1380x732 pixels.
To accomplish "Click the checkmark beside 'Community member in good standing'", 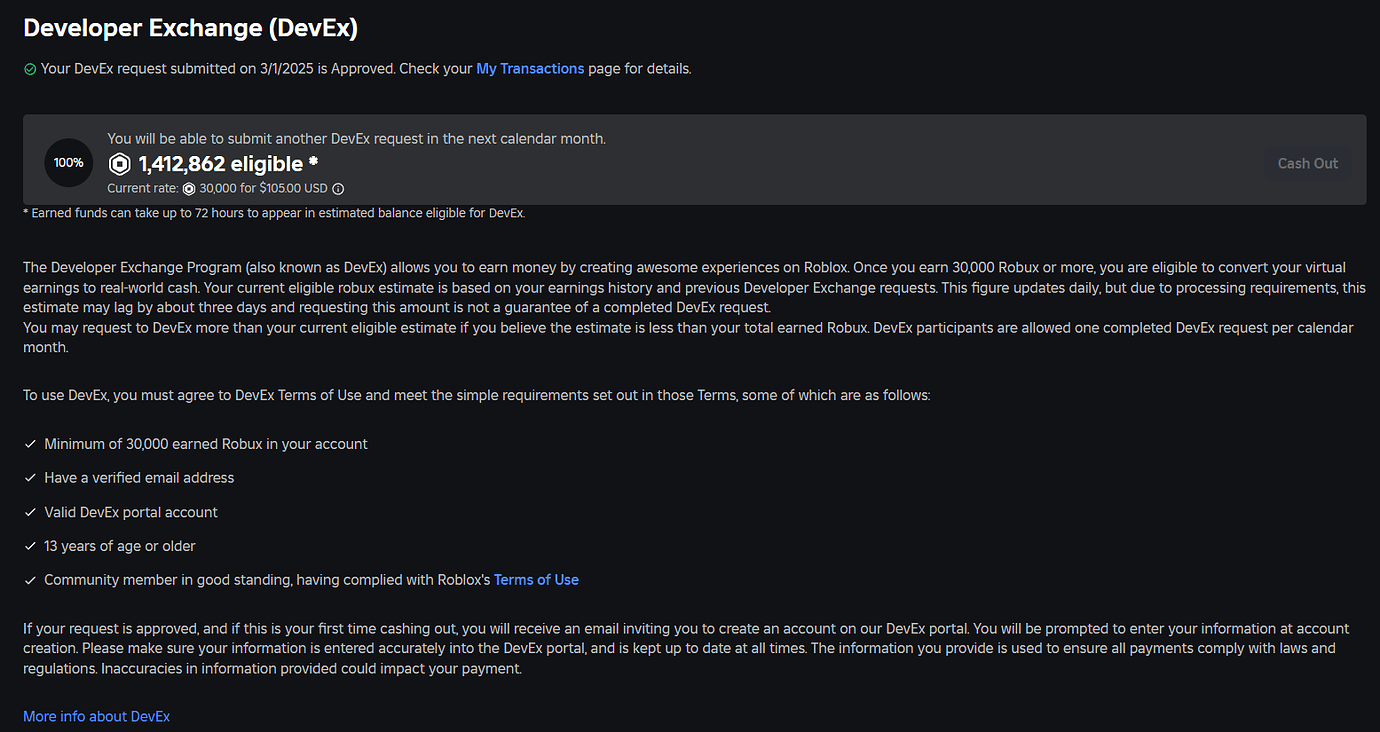I will pyautogui.click(x=30, y=579).
